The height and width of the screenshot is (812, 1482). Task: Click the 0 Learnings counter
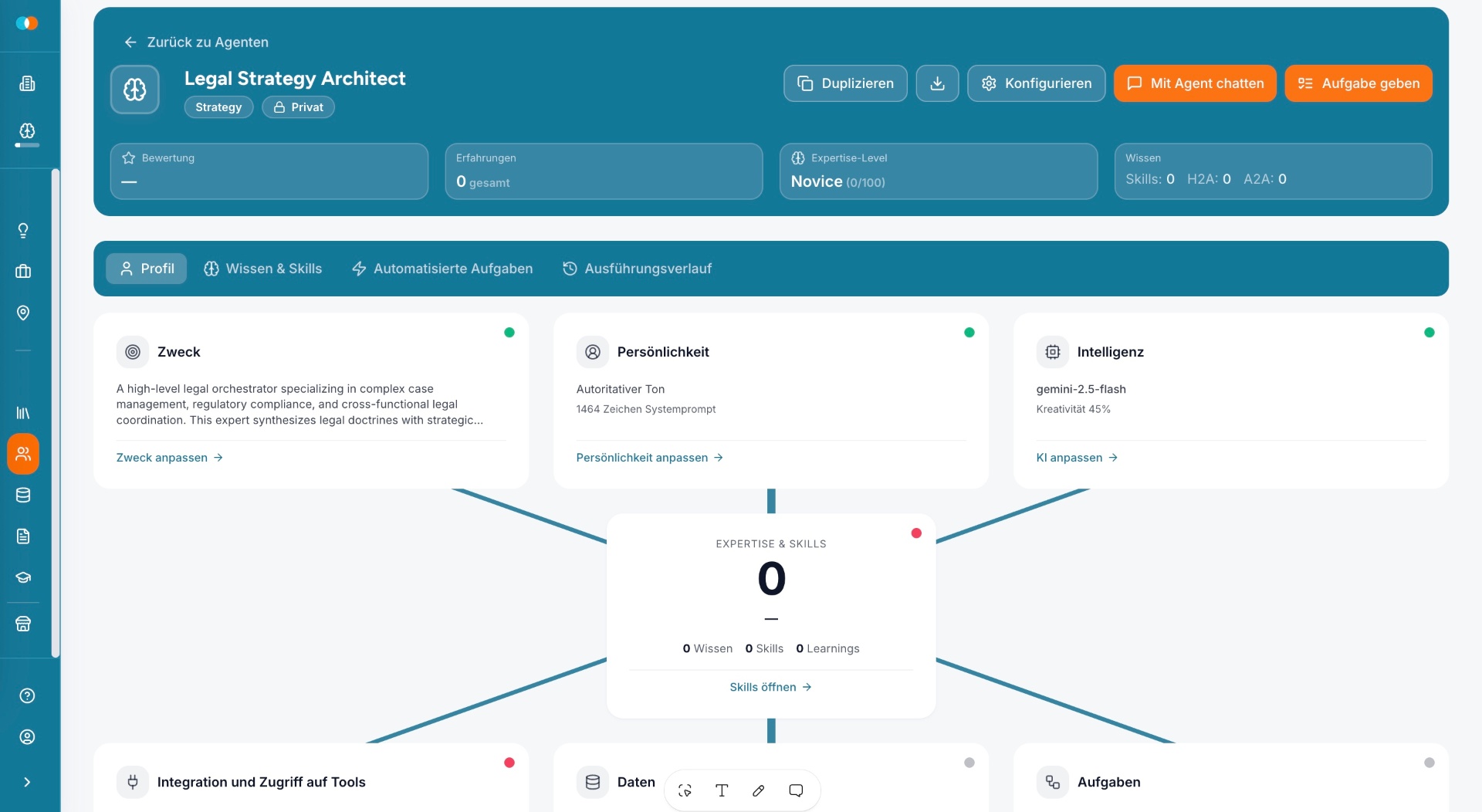click(827, 648)
